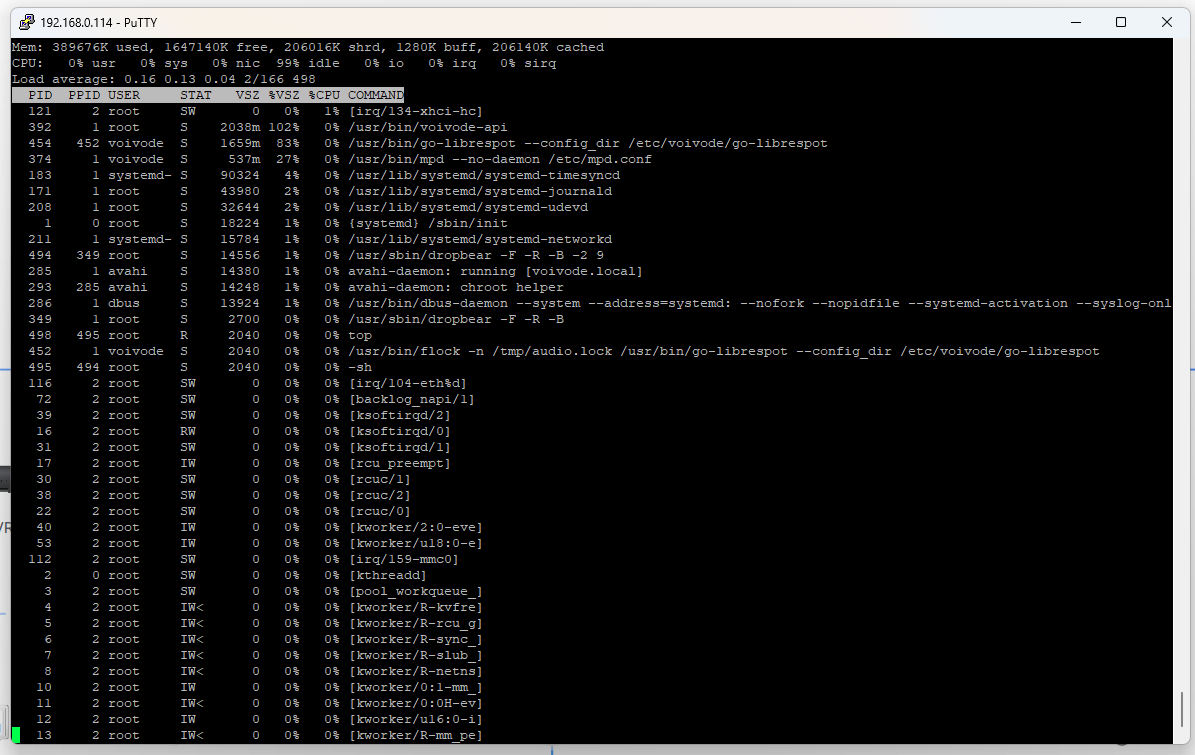
Task: Click the [pool_workqueue_] process row
Action: pos(263,591)
